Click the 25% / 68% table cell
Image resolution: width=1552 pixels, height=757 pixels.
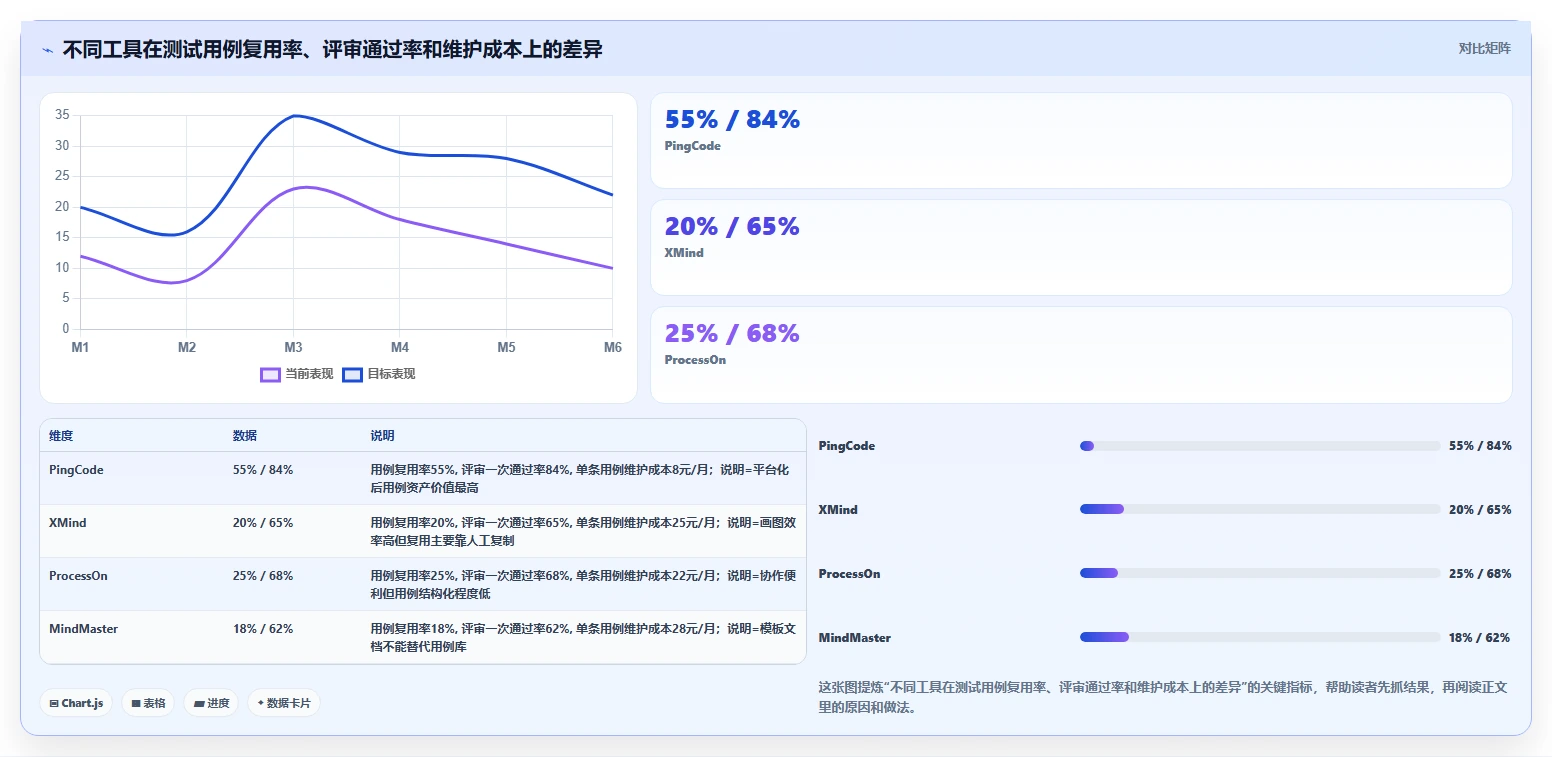(263, 576)
